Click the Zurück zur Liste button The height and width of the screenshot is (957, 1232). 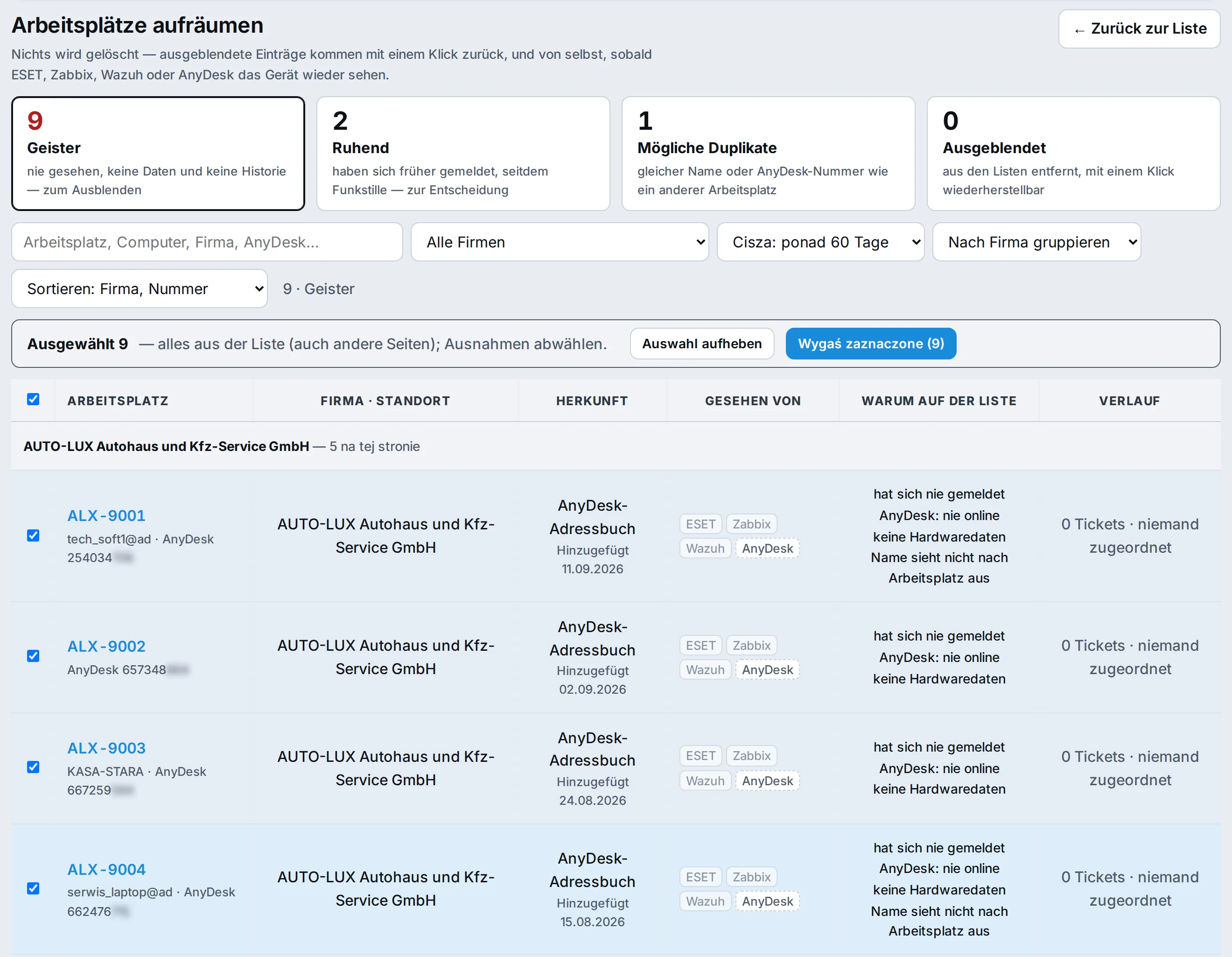(x=1140, y=29)
